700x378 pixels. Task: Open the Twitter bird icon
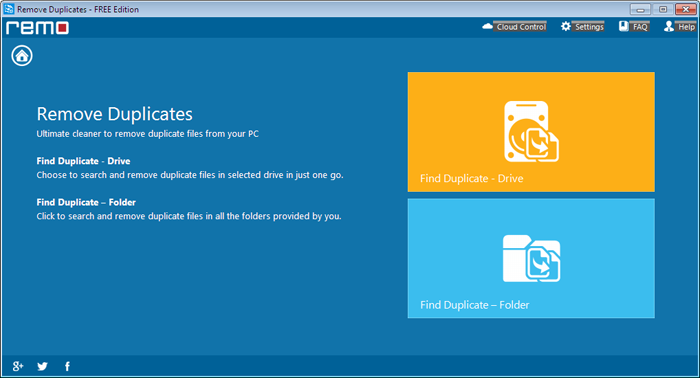pos(42,366)
